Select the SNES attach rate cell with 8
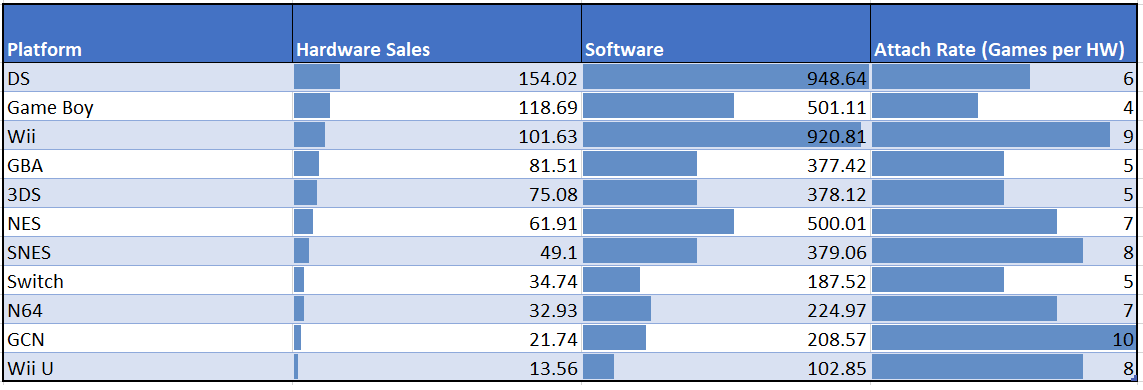This screenshot has height=390, width=1143. tap(1004, 251)
